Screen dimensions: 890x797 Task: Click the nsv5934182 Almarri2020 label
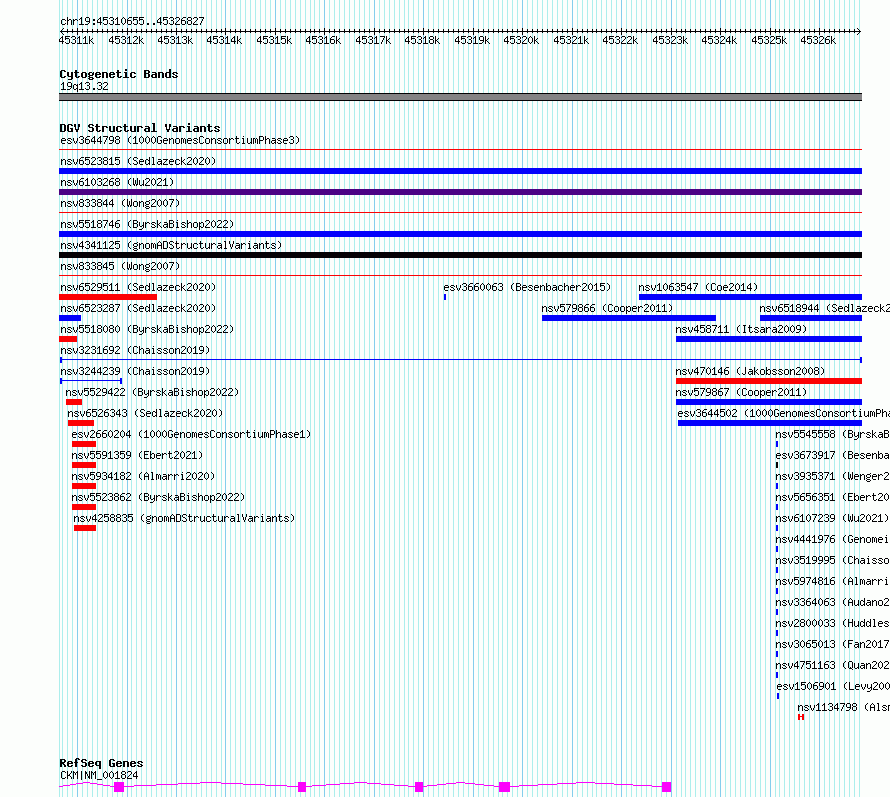[x=144, y=476]
